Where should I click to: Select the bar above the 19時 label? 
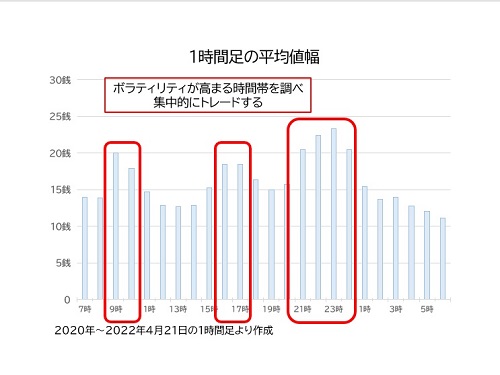click(x=271, y=244)
